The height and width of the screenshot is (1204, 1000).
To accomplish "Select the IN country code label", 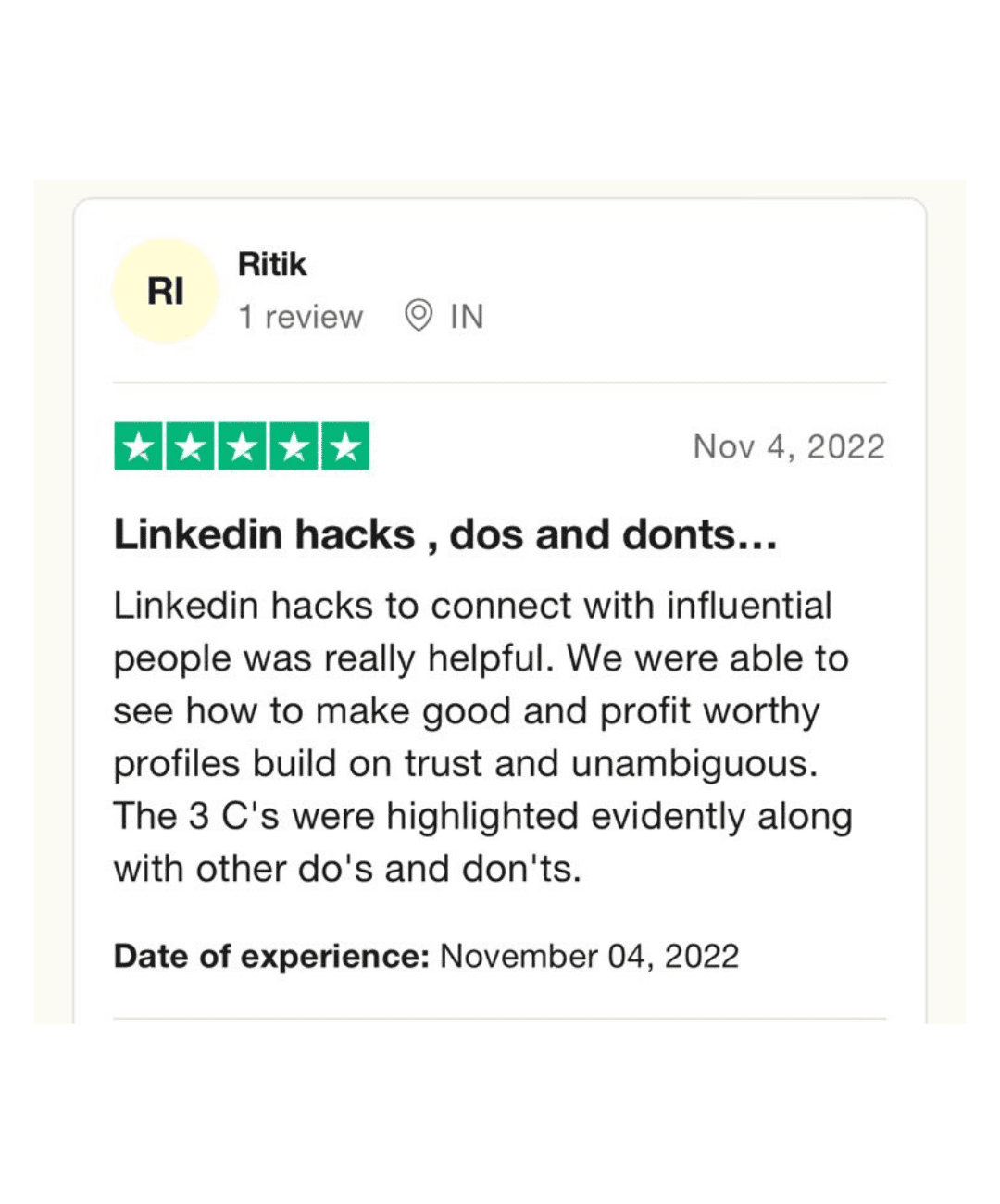I will tap(467, 317).
